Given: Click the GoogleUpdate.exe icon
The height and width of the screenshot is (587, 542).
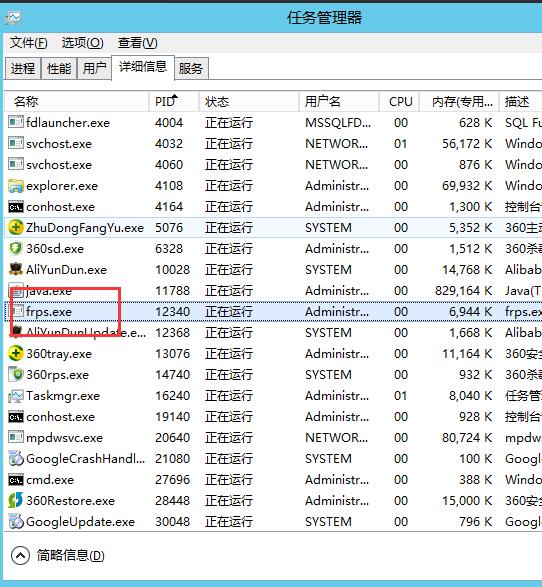Looking at the screenshot, I should [16, 521].
